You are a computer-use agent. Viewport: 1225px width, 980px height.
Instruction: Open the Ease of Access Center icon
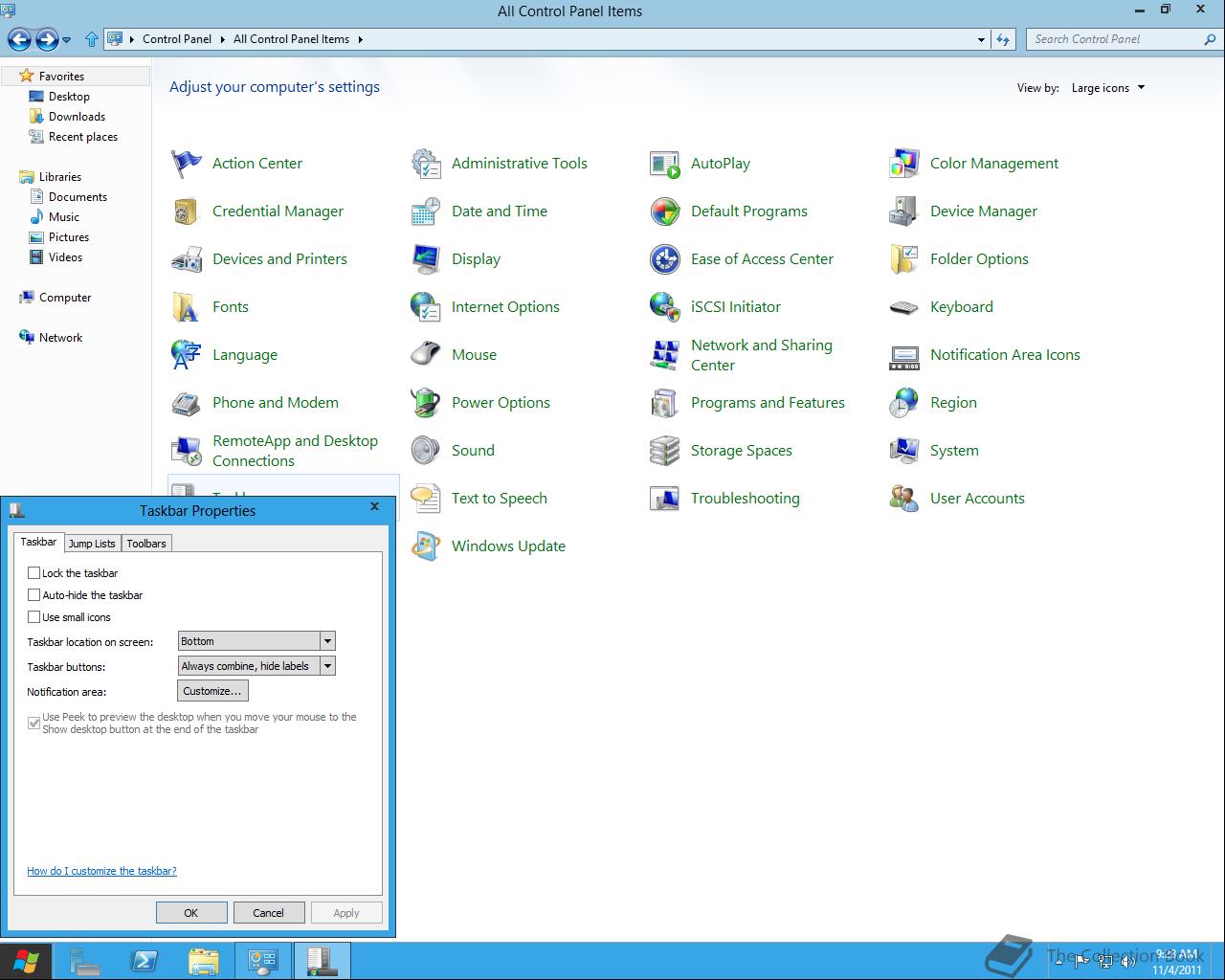664,259
